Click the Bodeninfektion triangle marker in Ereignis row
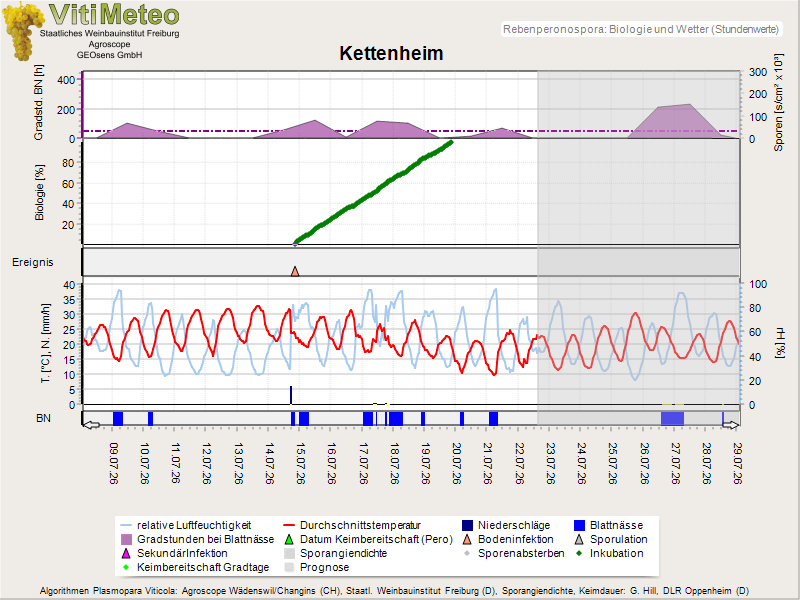 [294, 271]
